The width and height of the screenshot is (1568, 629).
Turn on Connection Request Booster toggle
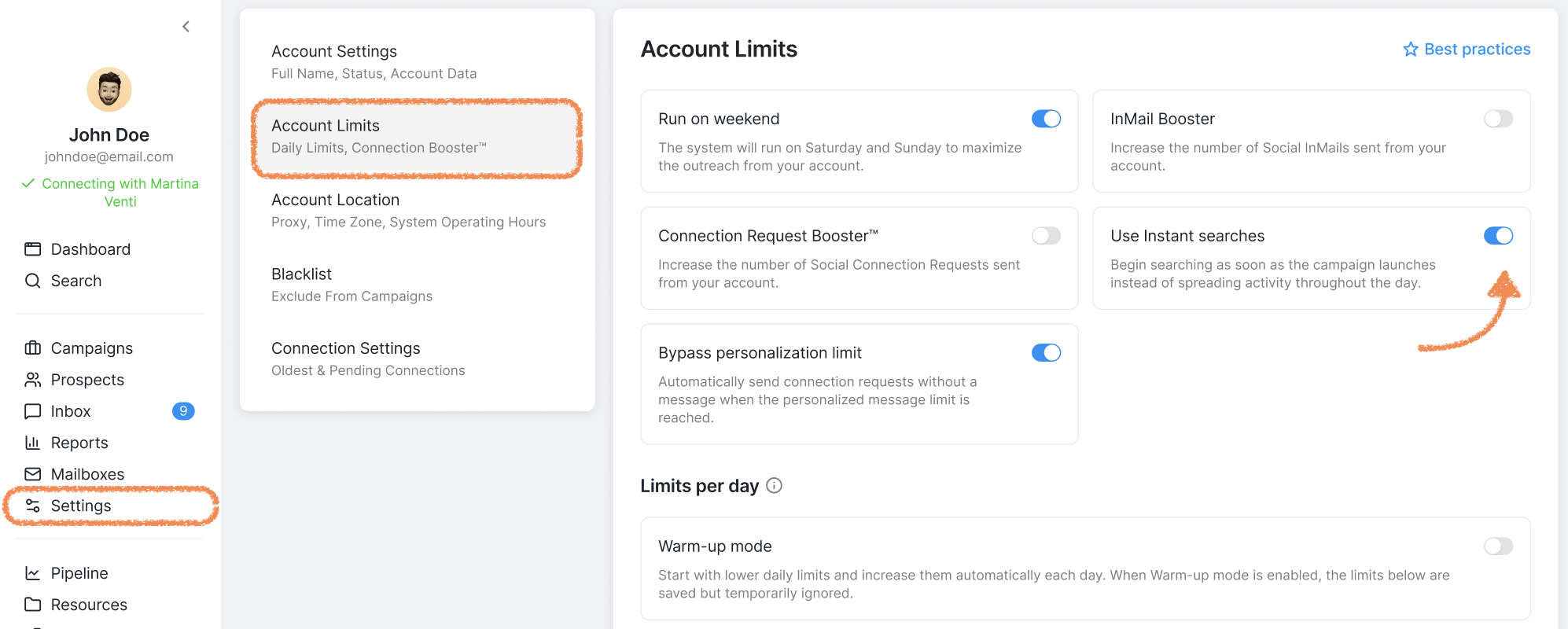[1046, 236]
